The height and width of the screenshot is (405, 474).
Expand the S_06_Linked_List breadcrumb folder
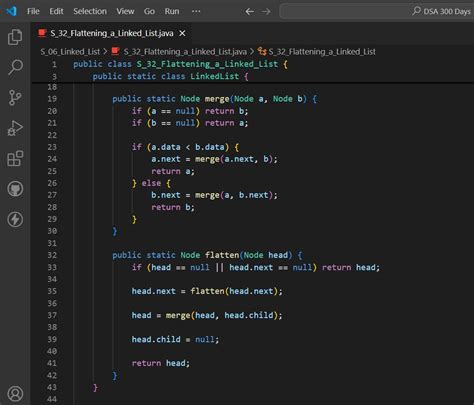(x=70, y=52)
